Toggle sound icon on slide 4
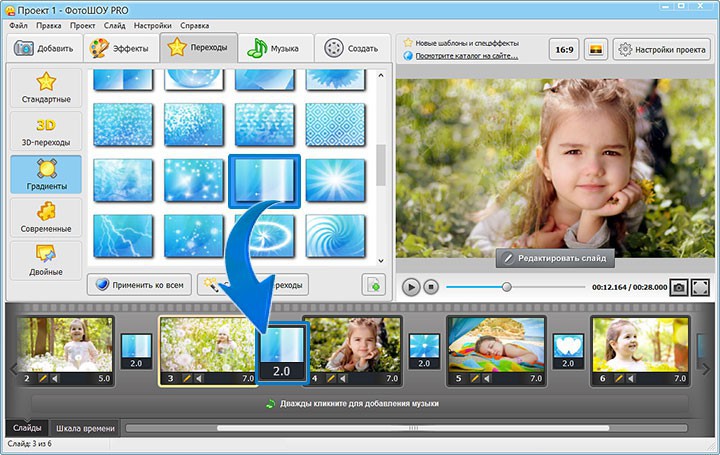 coord(343,378)
